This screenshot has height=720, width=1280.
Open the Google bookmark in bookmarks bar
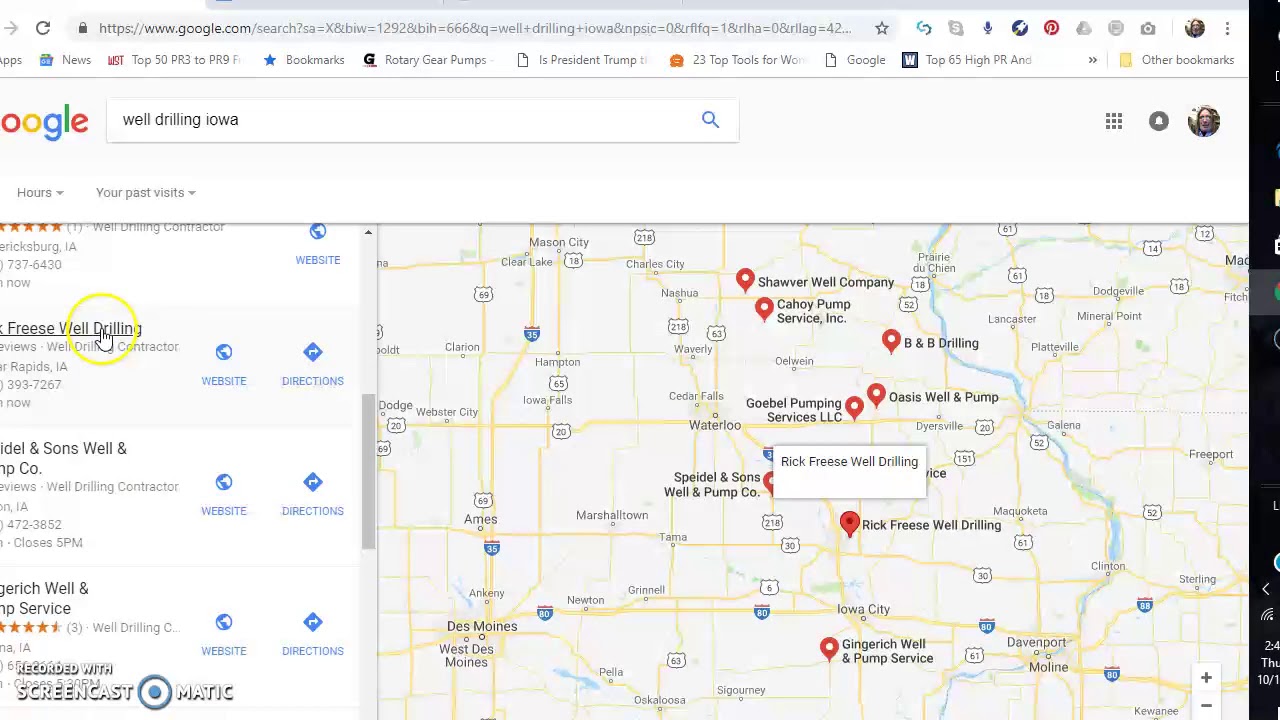pyautogui.click(x=854, y=60)
